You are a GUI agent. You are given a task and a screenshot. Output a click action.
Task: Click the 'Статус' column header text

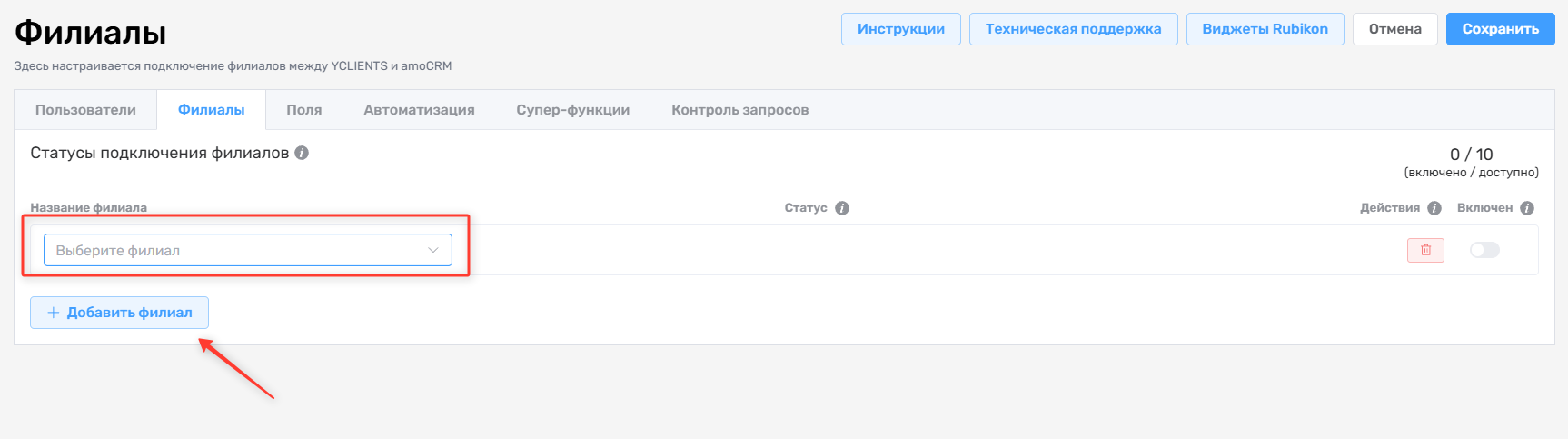coord(806,208)
